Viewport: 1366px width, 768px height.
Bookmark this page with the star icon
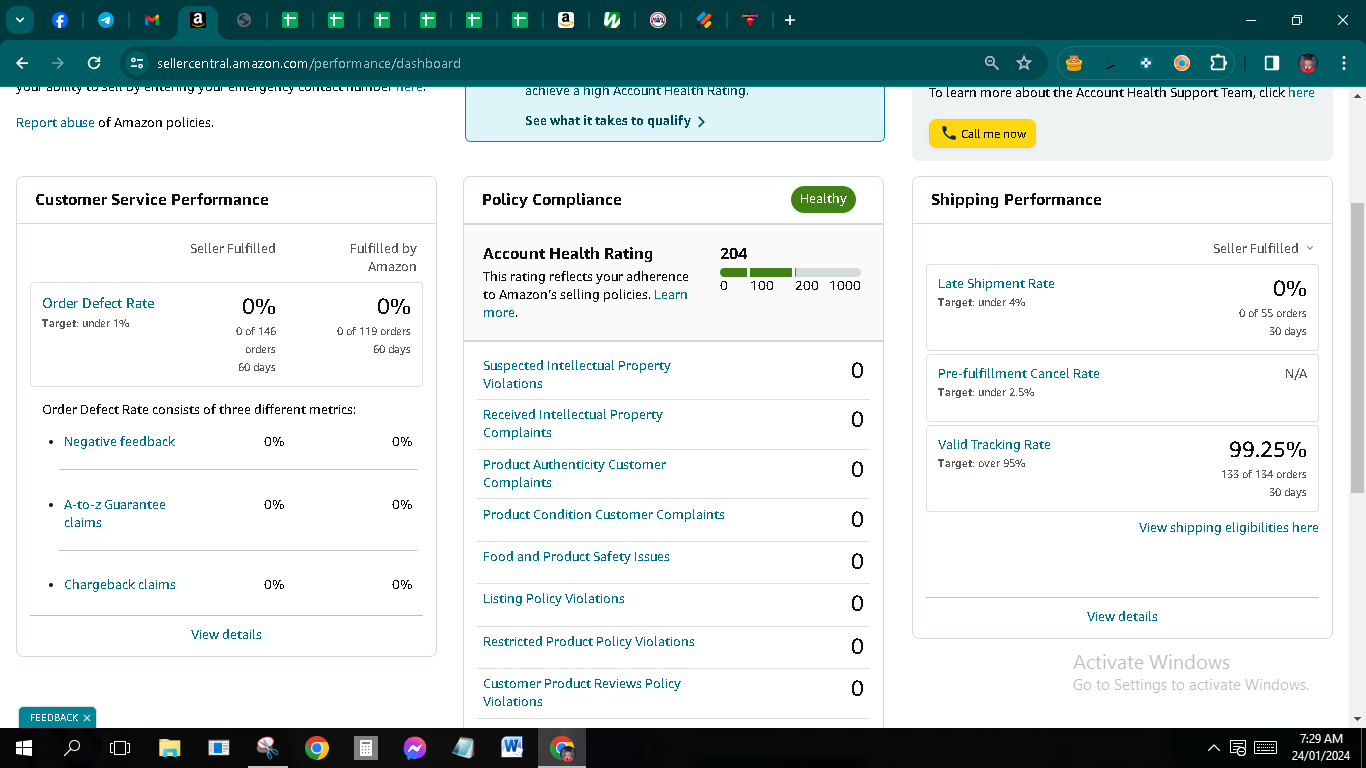1024,63
